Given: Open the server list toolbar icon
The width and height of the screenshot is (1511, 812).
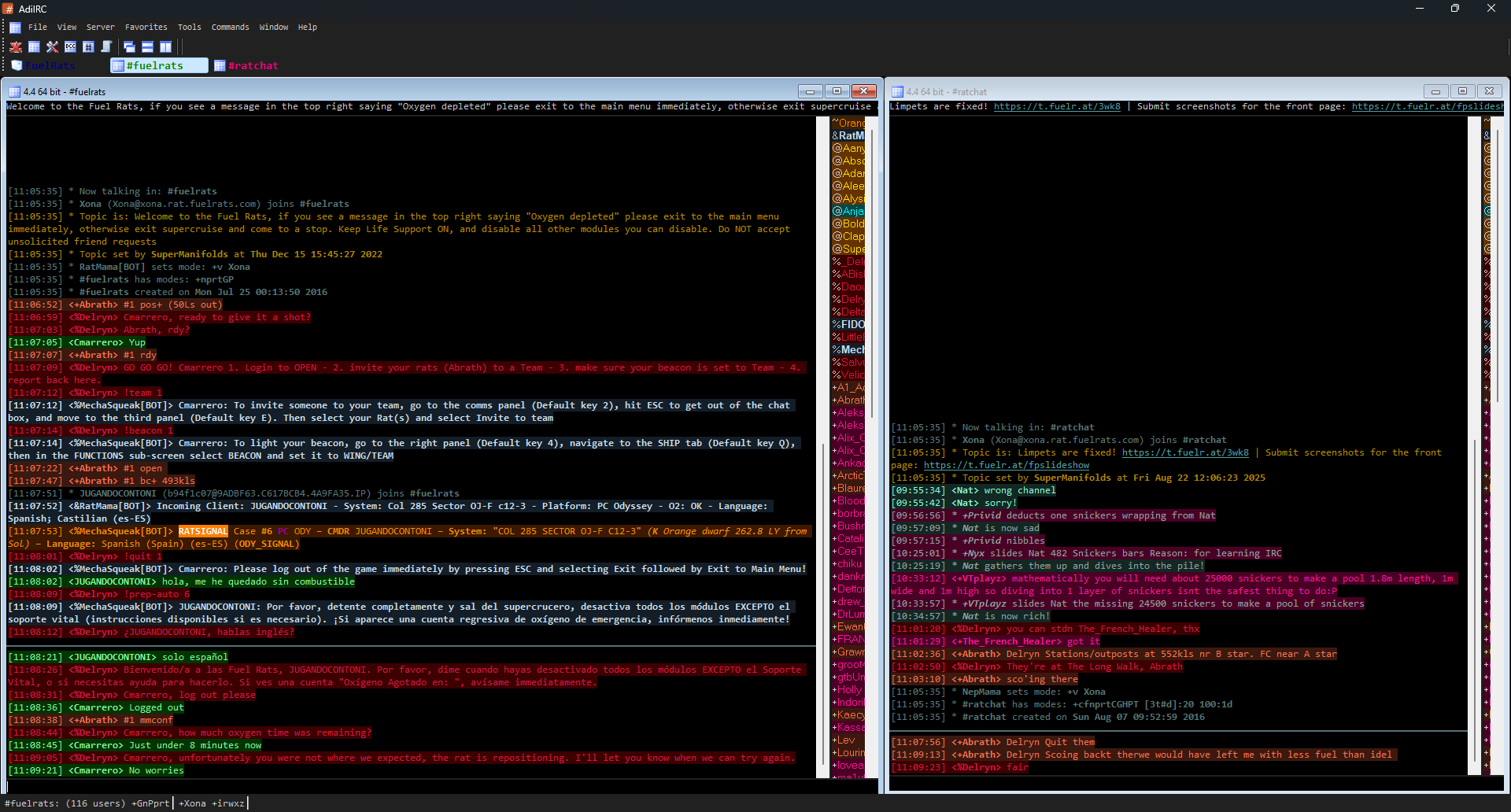Looking at the screenshot, I should pyautogui.click(x=34, y=47).
